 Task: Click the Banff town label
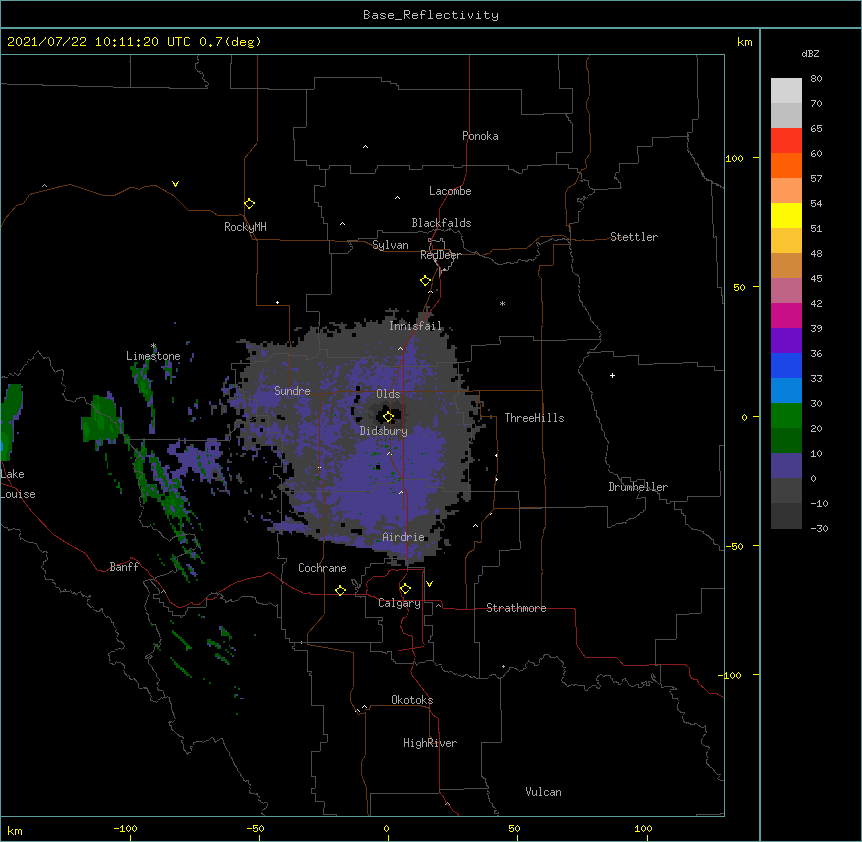(x=124, y=567)
